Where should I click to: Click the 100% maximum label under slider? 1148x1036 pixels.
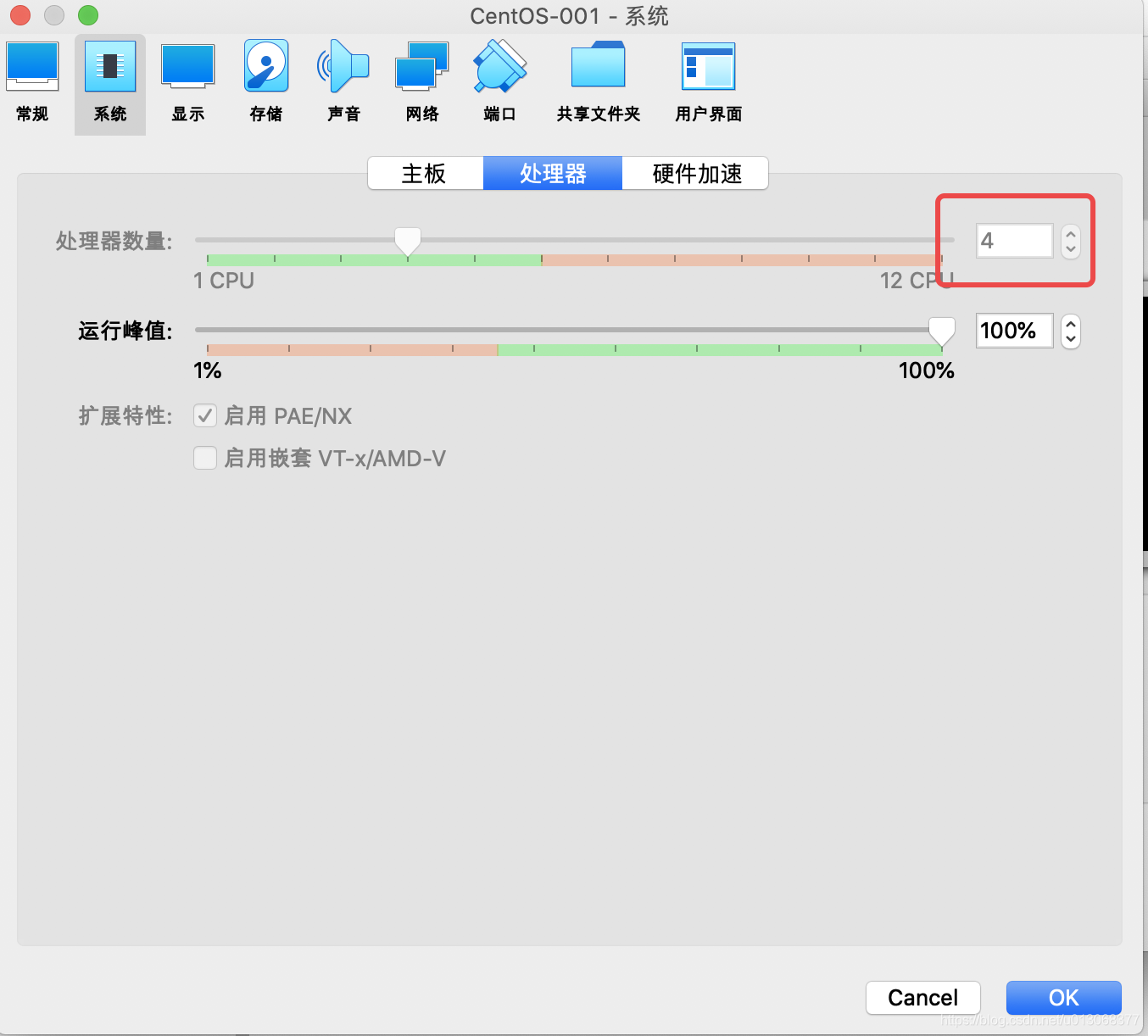927,370
